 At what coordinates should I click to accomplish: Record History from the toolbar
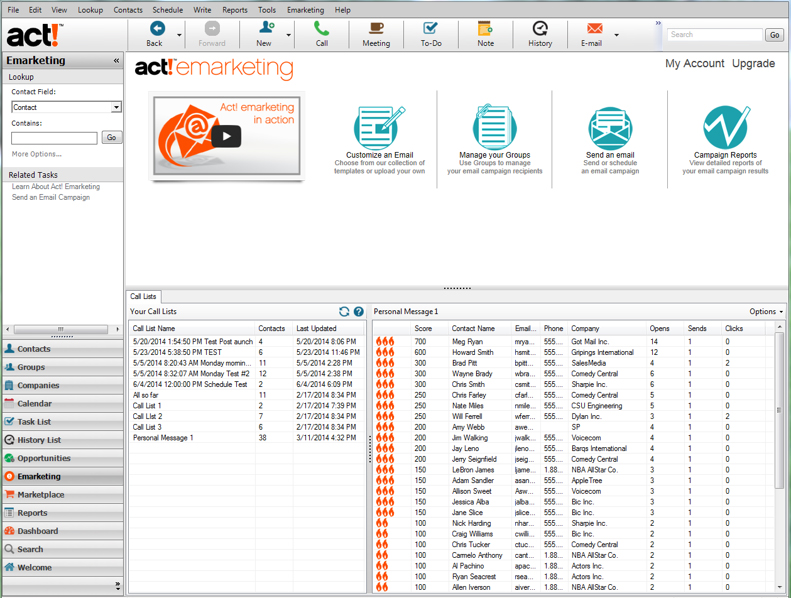pyautogui.click(x=540, y=34)
